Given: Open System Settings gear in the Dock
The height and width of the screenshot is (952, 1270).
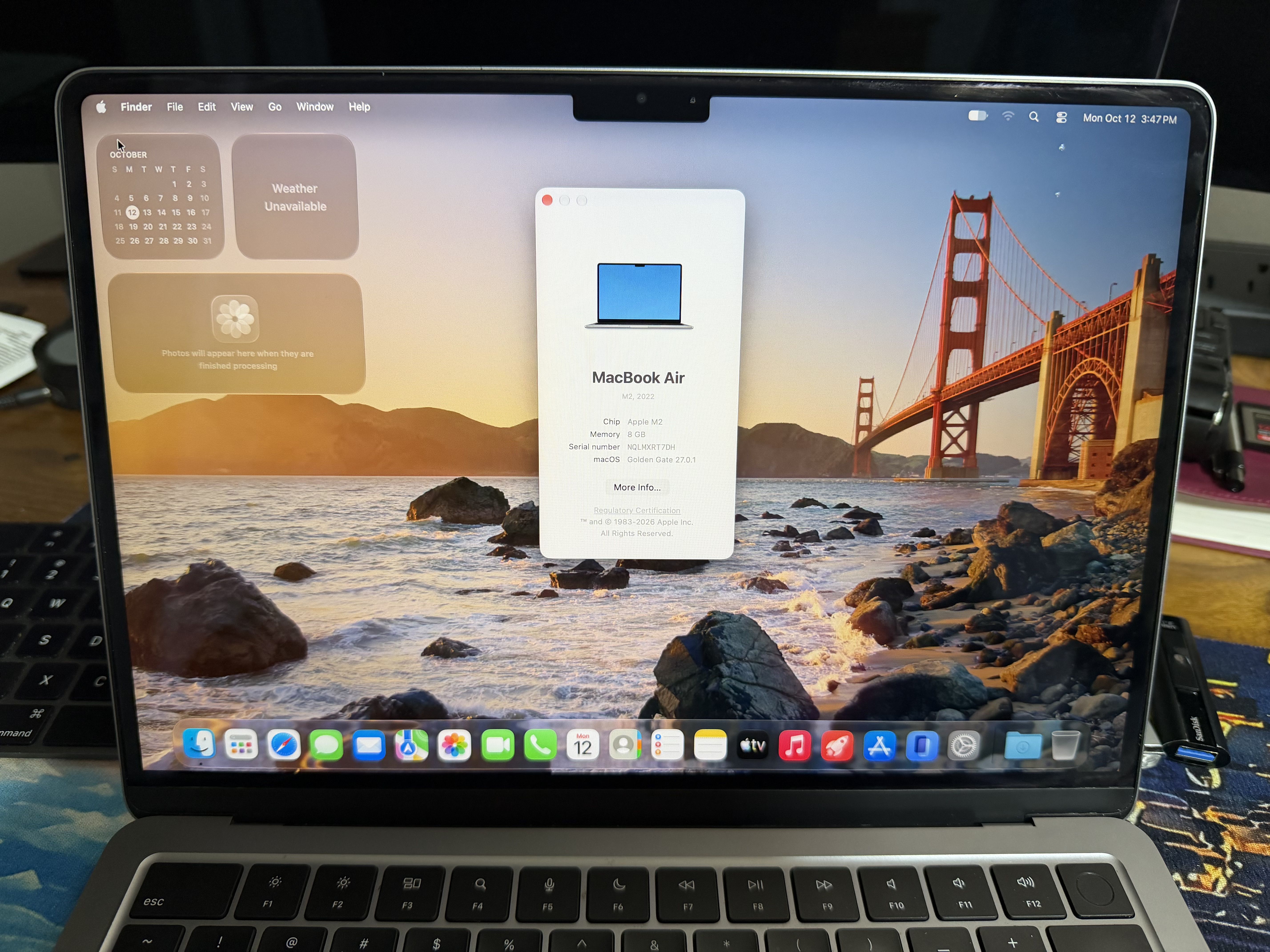Looking at the screenshot, I should click(x=964, y=746).
